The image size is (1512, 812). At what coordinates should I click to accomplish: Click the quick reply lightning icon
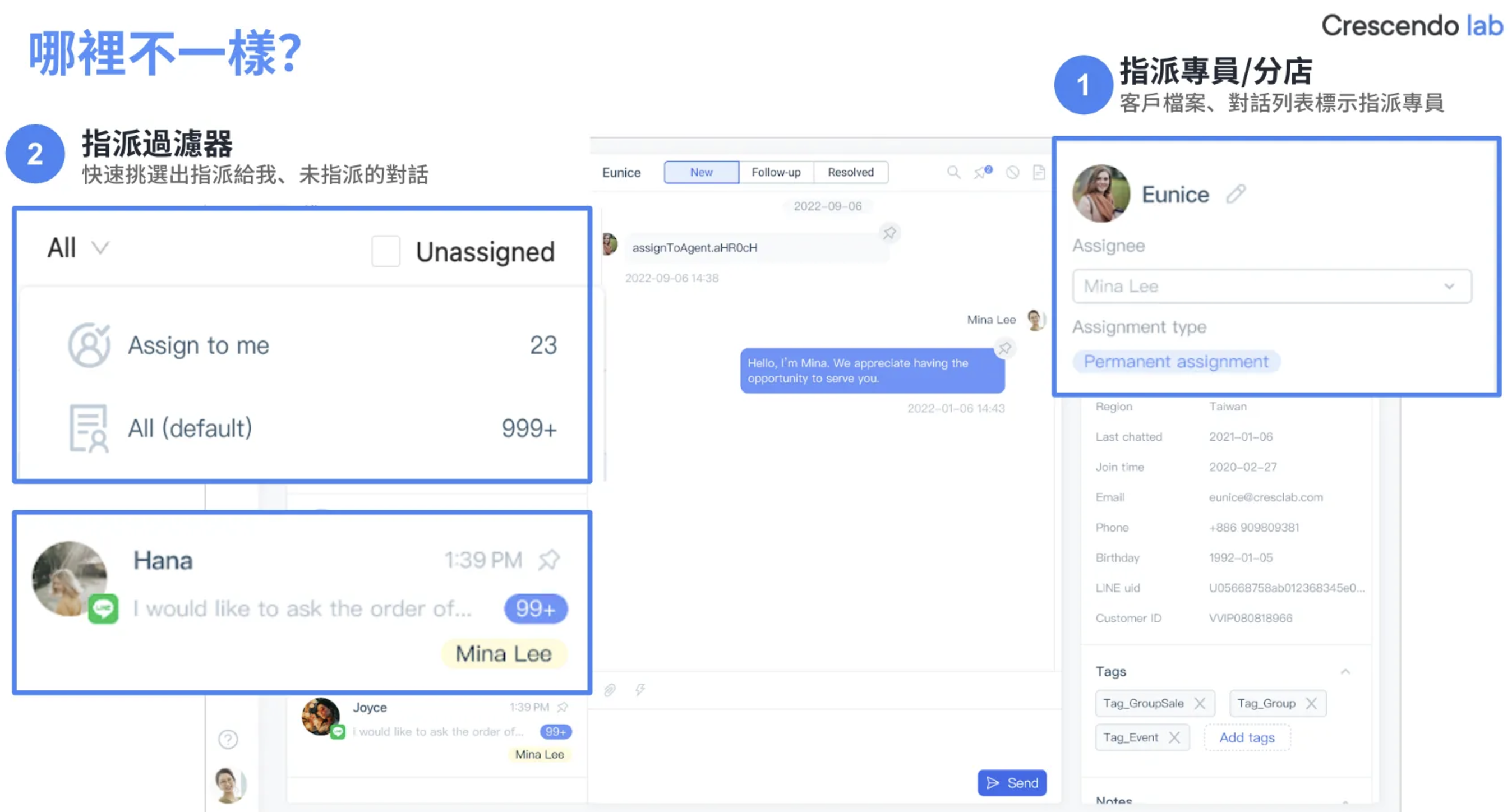click(x=640, y=689)
